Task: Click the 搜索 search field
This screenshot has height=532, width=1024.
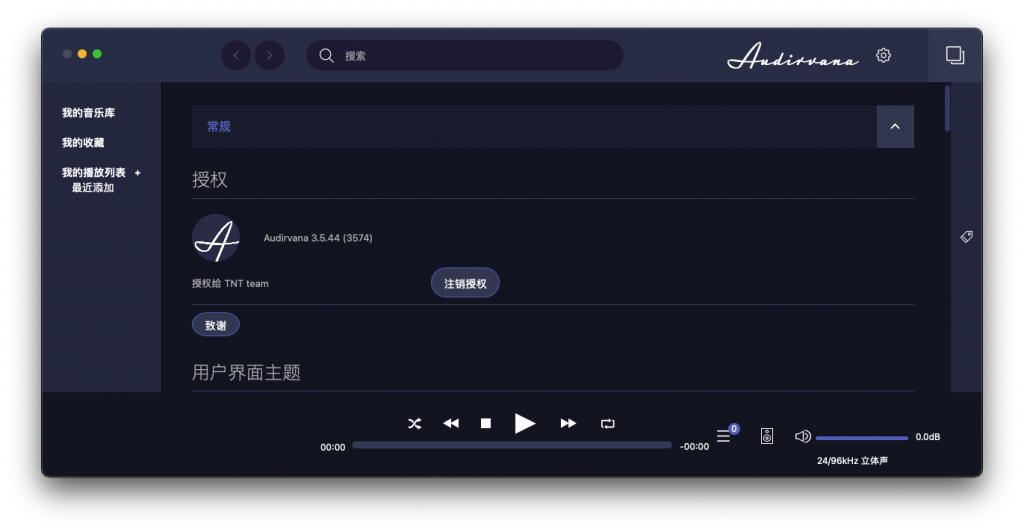Action: point(464,55)
